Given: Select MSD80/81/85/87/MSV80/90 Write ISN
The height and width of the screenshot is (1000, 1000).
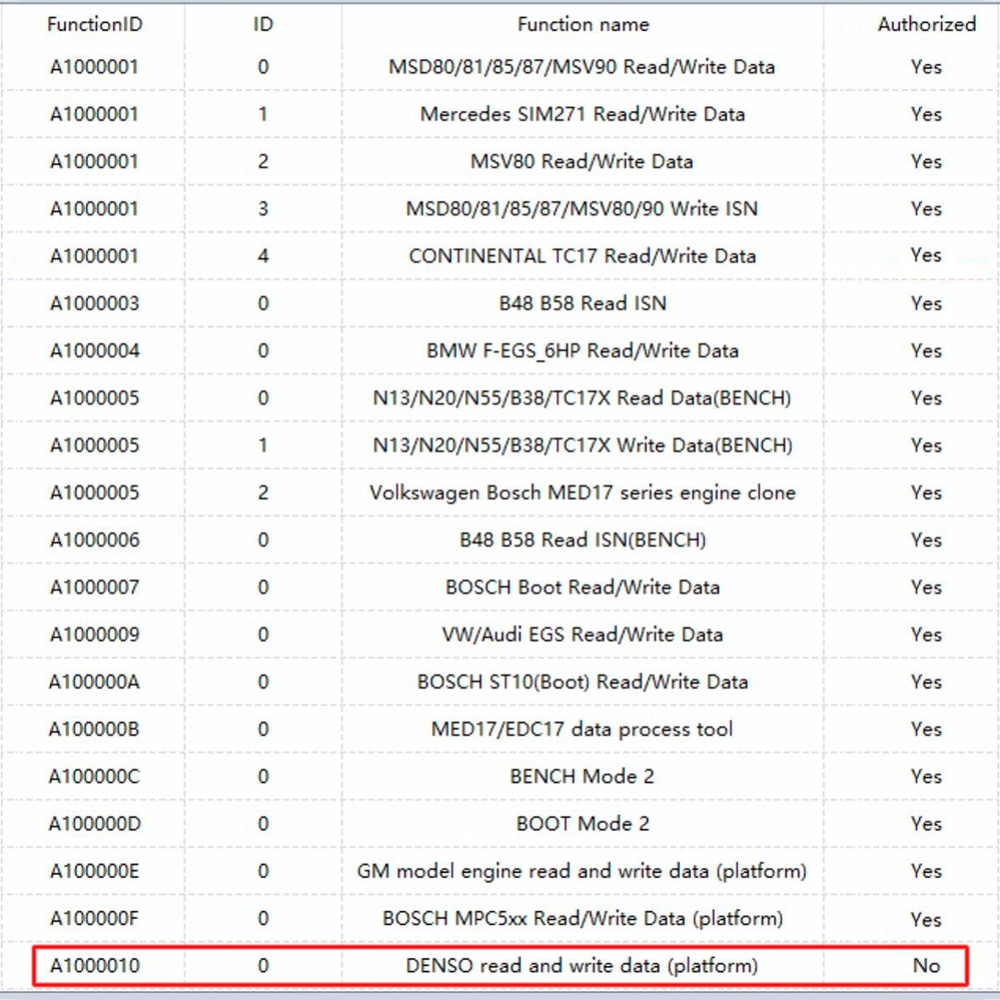Looking at the screenshot, I should [582, 209].
